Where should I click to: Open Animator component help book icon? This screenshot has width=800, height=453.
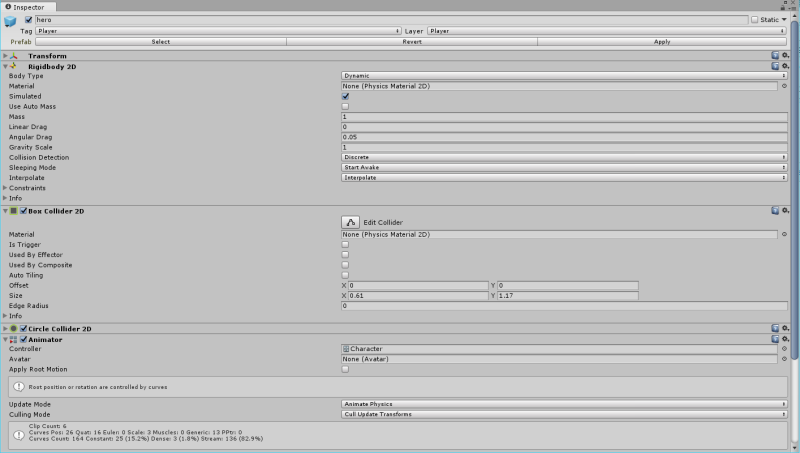click(x=775, y=339)
